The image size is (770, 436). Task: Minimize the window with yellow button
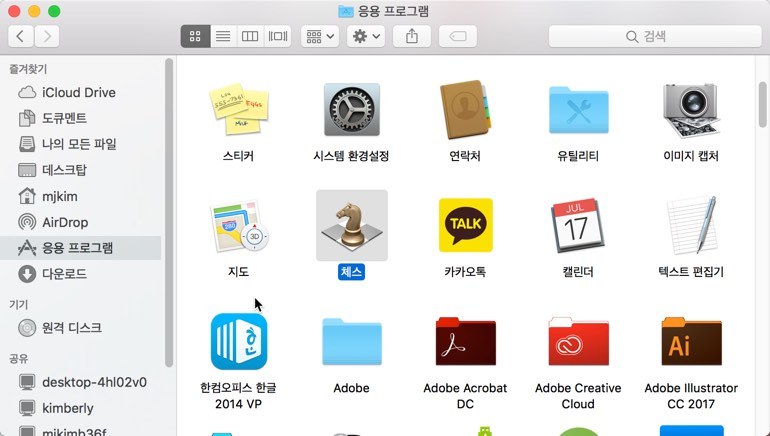(x=34, y=11)
